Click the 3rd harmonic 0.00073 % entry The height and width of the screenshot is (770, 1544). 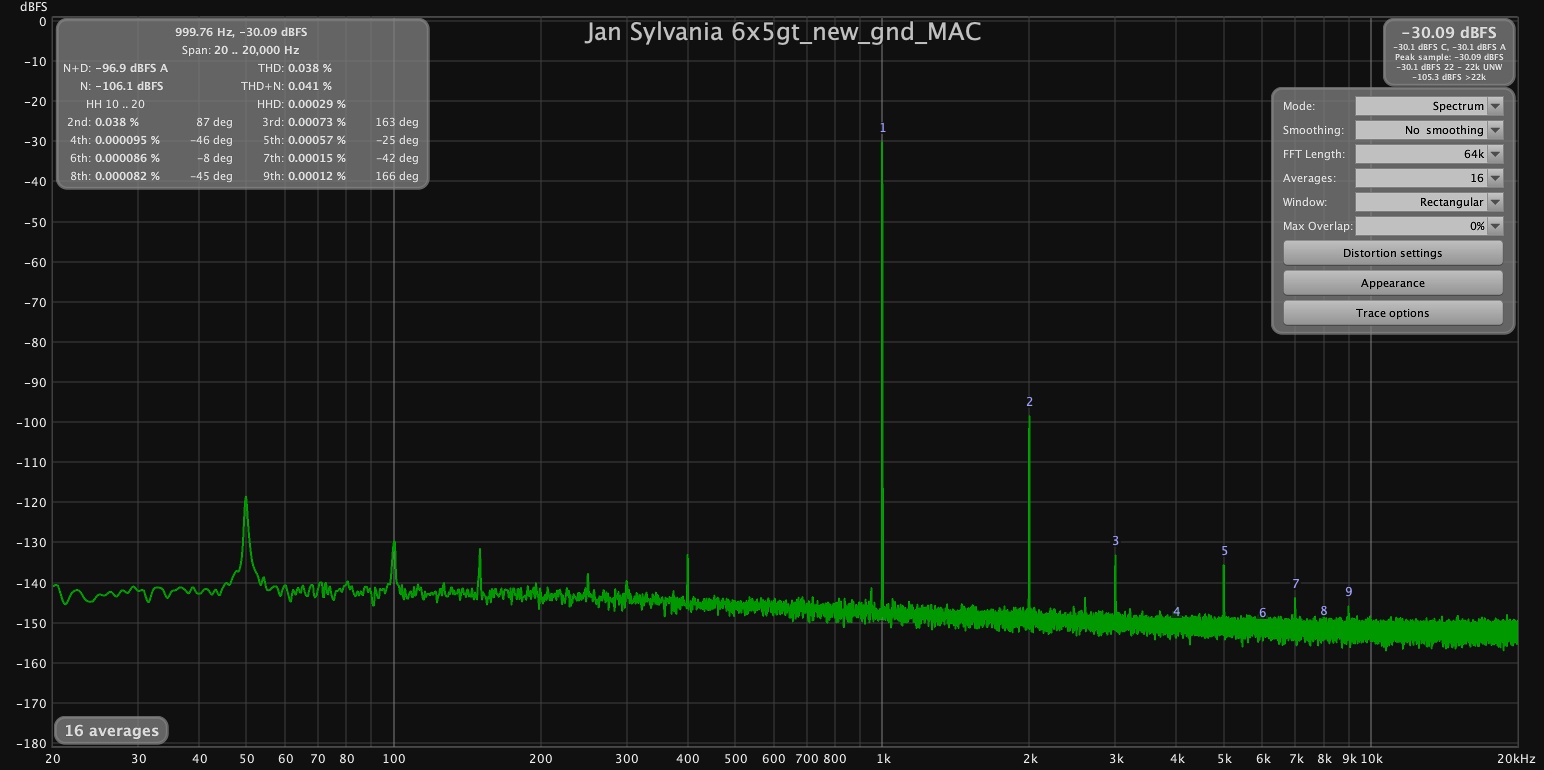tap(306, 122)
